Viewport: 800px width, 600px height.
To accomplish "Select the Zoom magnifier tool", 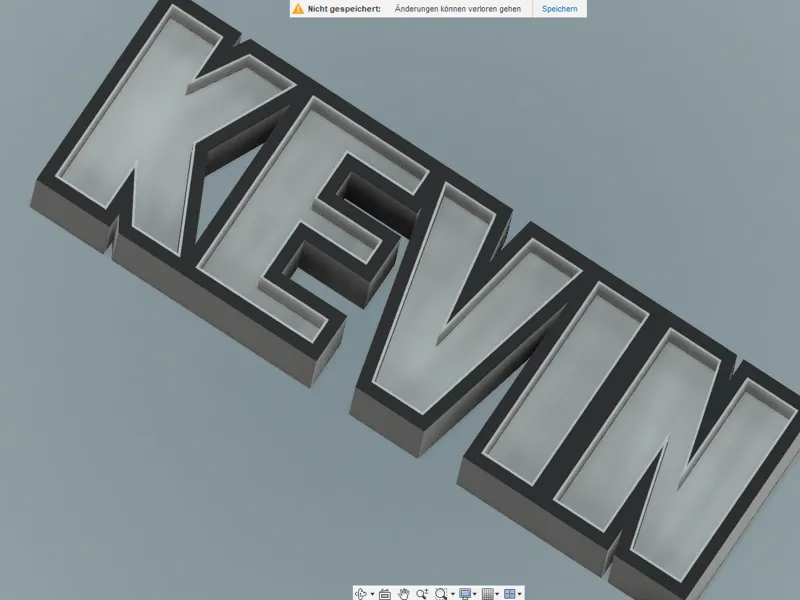I will pyautogui.click(x=422, y=593).
